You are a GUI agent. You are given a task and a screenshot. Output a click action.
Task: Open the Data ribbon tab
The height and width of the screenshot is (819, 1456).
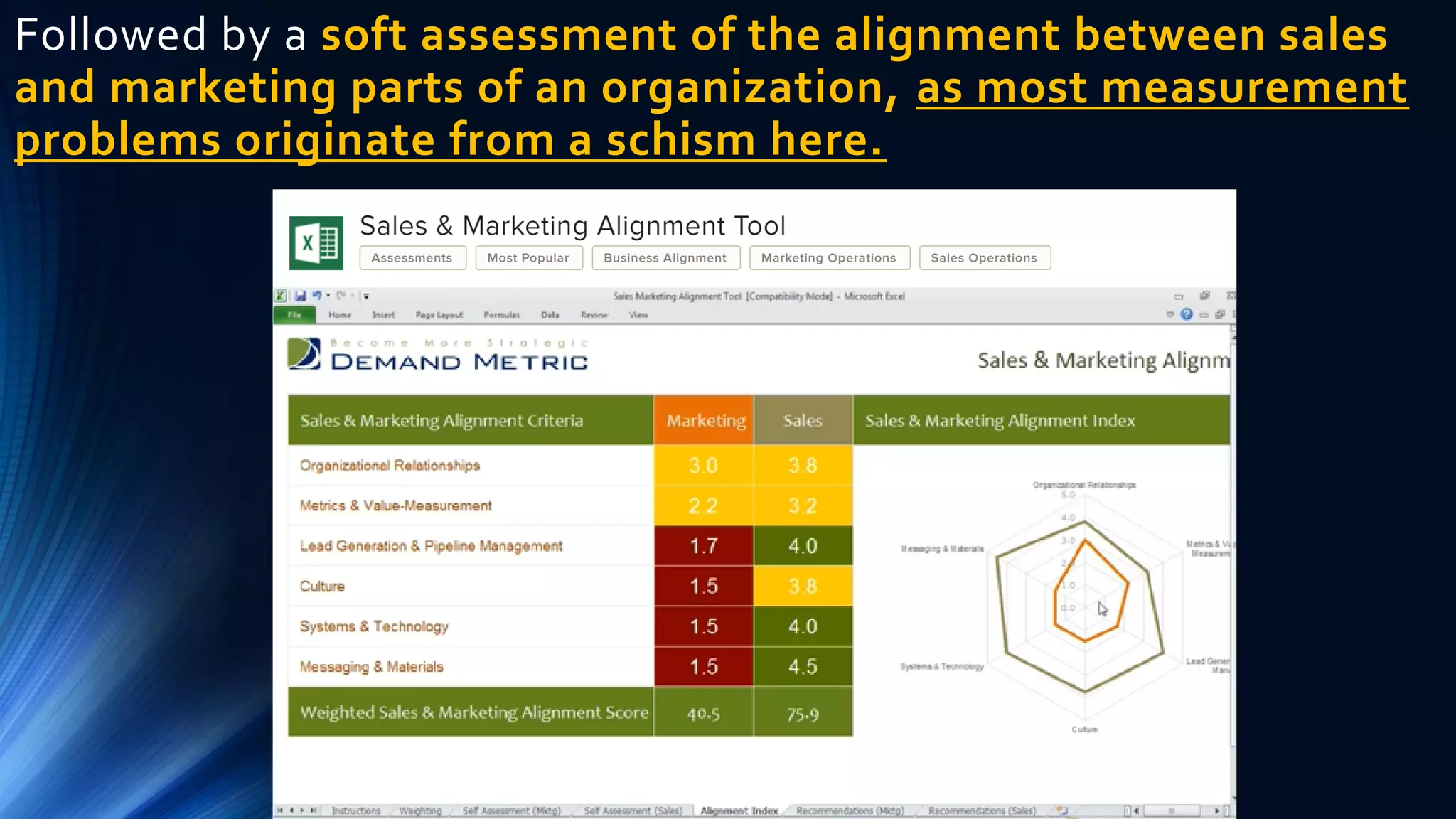(550, 315)
